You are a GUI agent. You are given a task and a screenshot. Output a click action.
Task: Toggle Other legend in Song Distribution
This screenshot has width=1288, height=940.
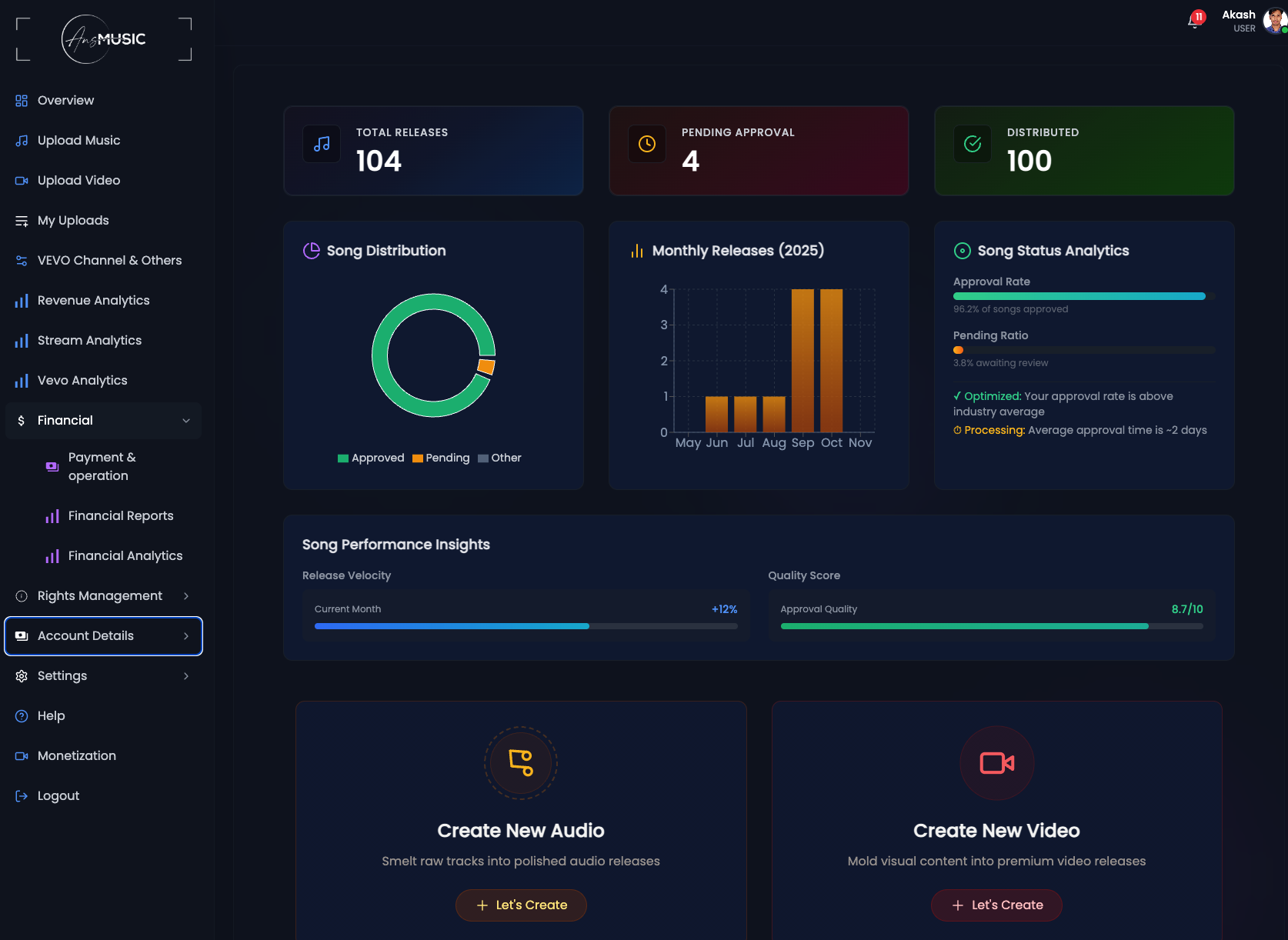(x=499, y=458)
